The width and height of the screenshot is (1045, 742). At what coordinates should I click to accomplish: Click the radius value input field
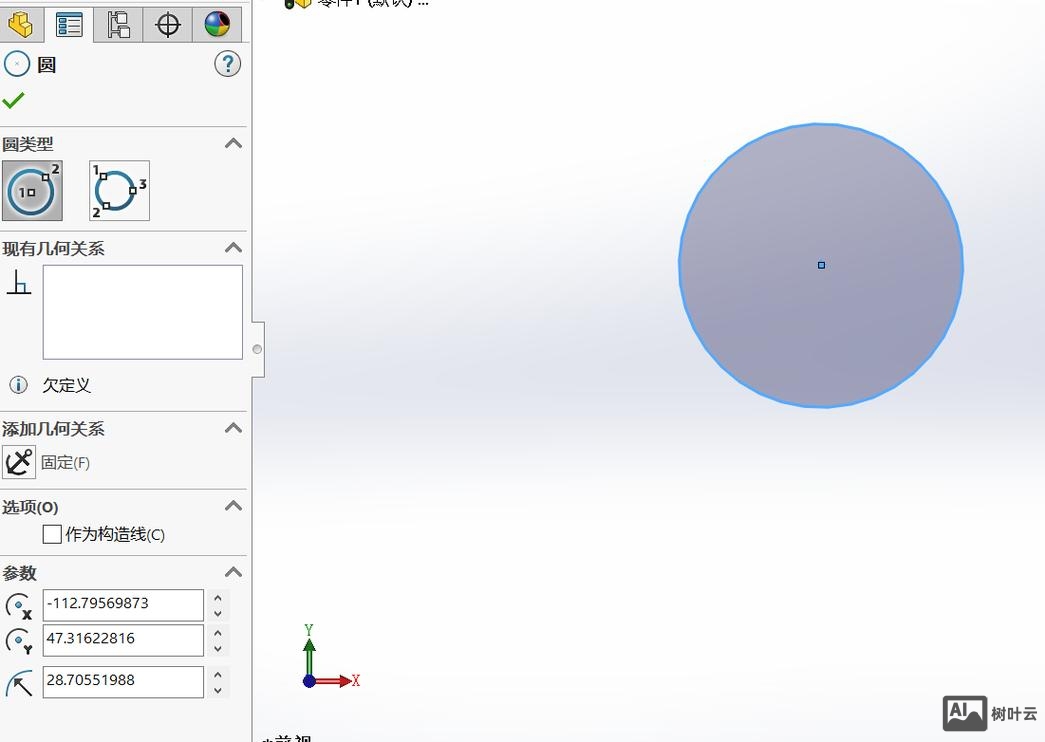[123, 681]
